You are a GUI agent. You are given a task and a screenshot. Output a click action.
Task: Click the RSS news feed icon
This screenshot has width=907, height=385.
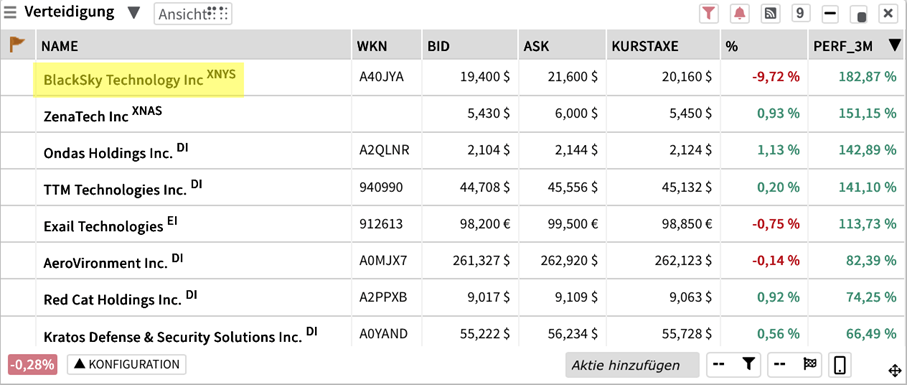[770, 13]
